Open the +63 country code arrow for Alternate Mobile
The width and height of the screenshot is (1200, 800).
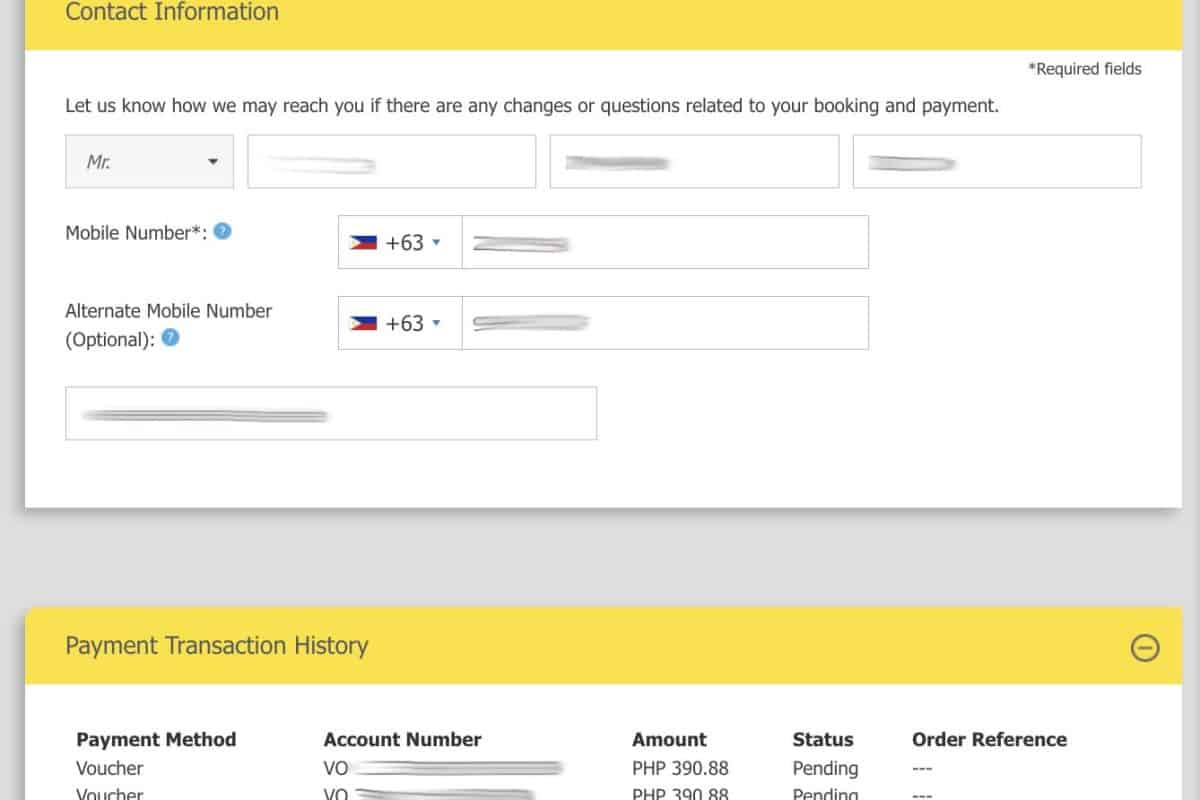click(x=436, y=324)
